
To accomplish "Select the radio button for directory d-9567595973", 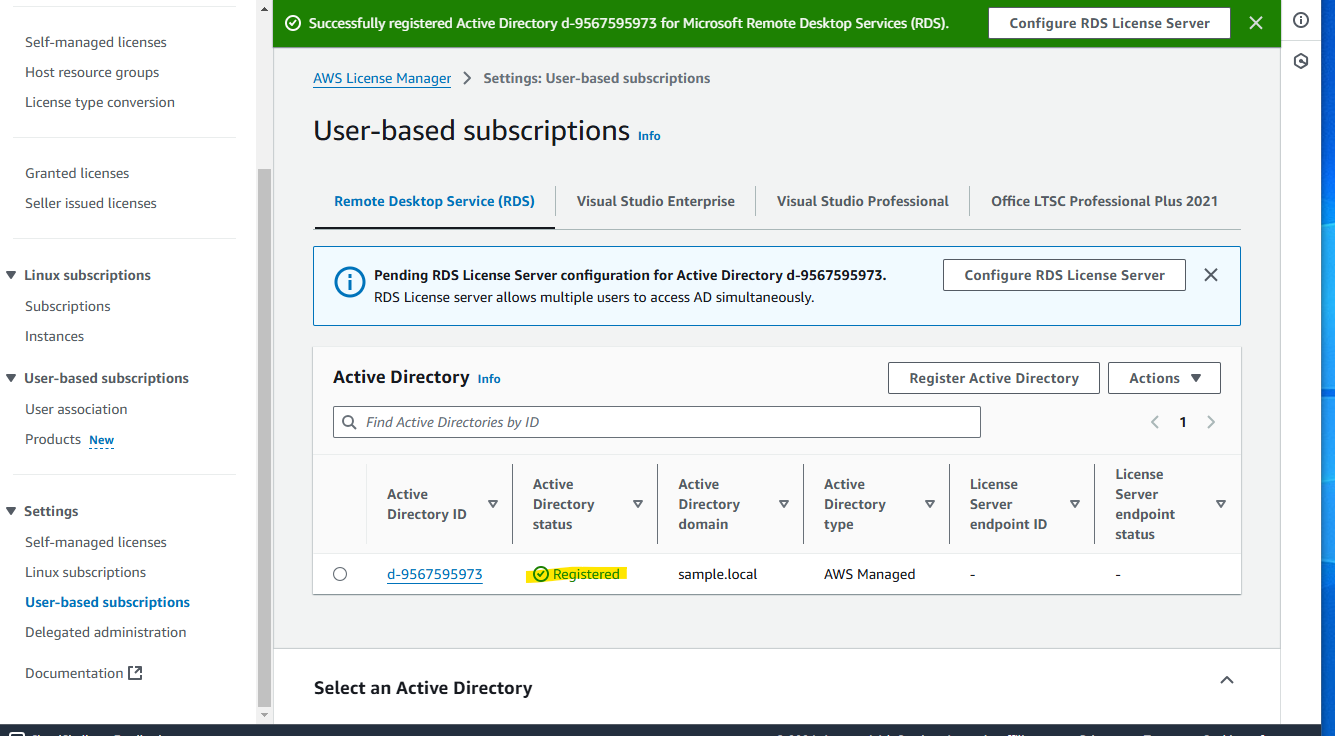I will click(340, 573).
